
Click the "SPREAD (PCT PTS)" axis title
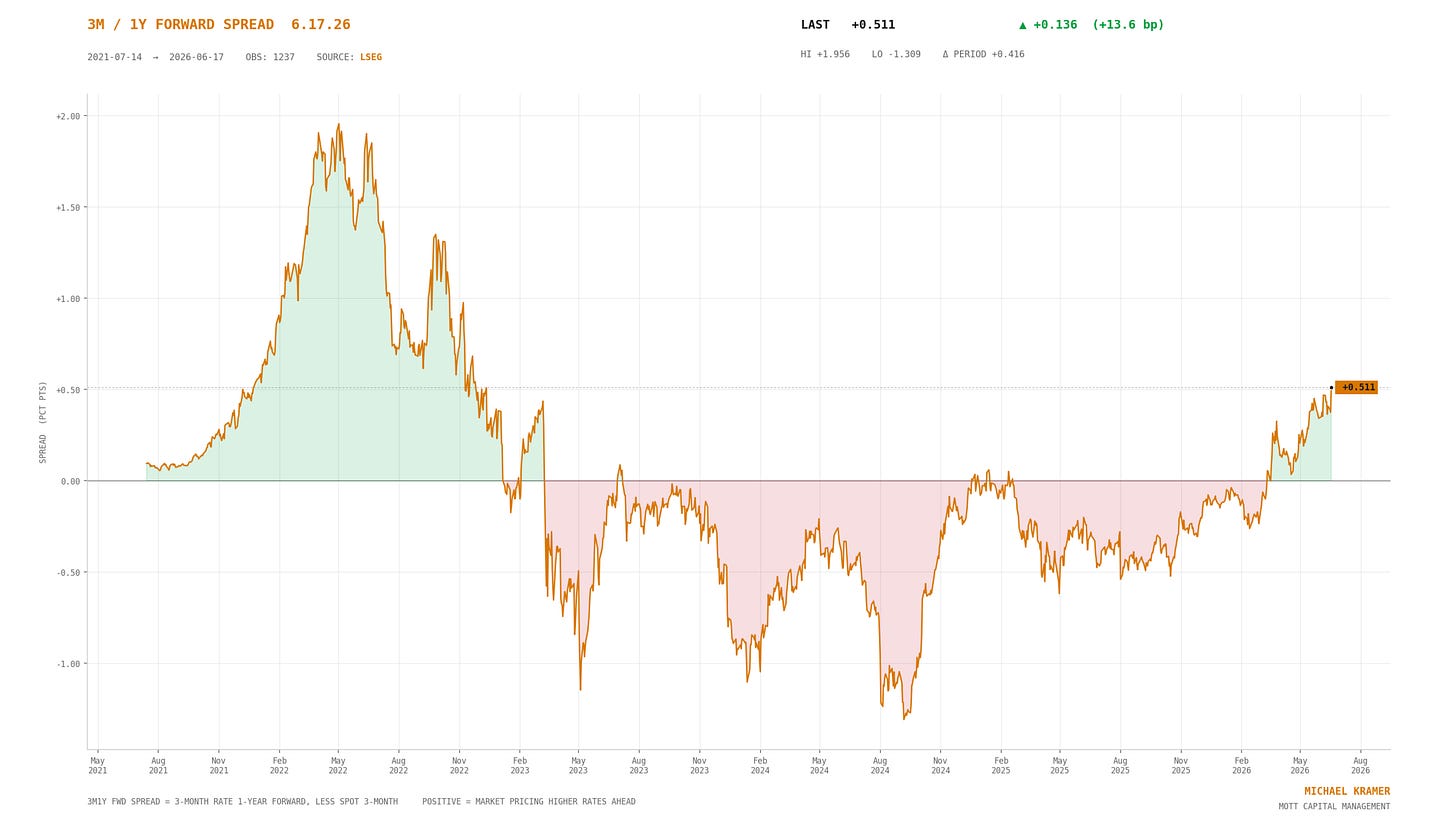coord(43,422)
